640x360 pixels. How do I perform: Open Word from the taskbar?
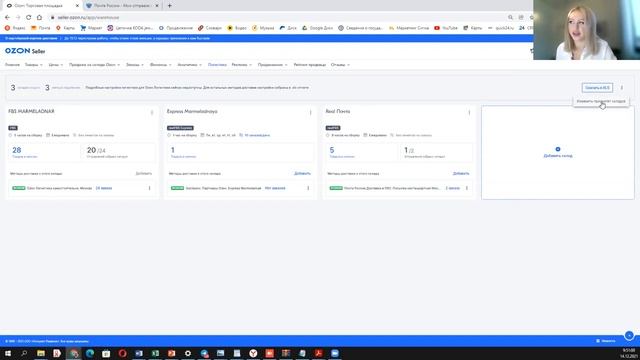(x=139, y=353)
